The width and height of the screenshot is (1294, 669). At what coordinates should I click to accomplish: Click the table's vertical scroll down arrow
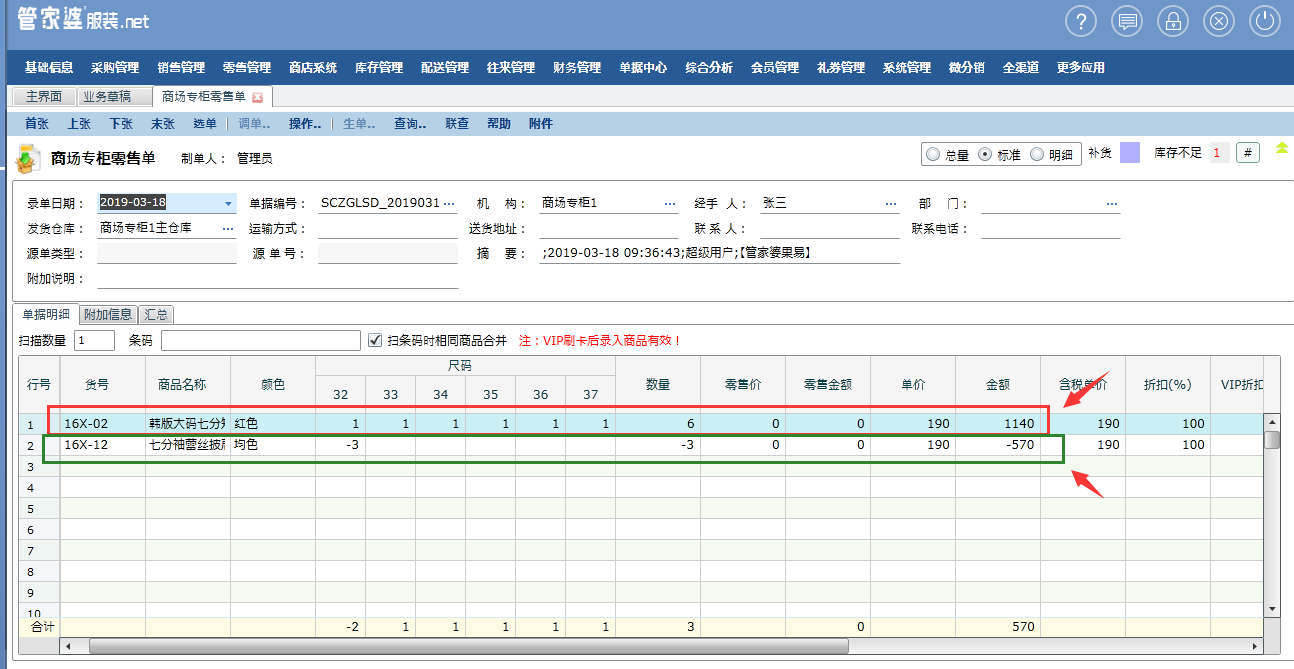pos(1272,608)
